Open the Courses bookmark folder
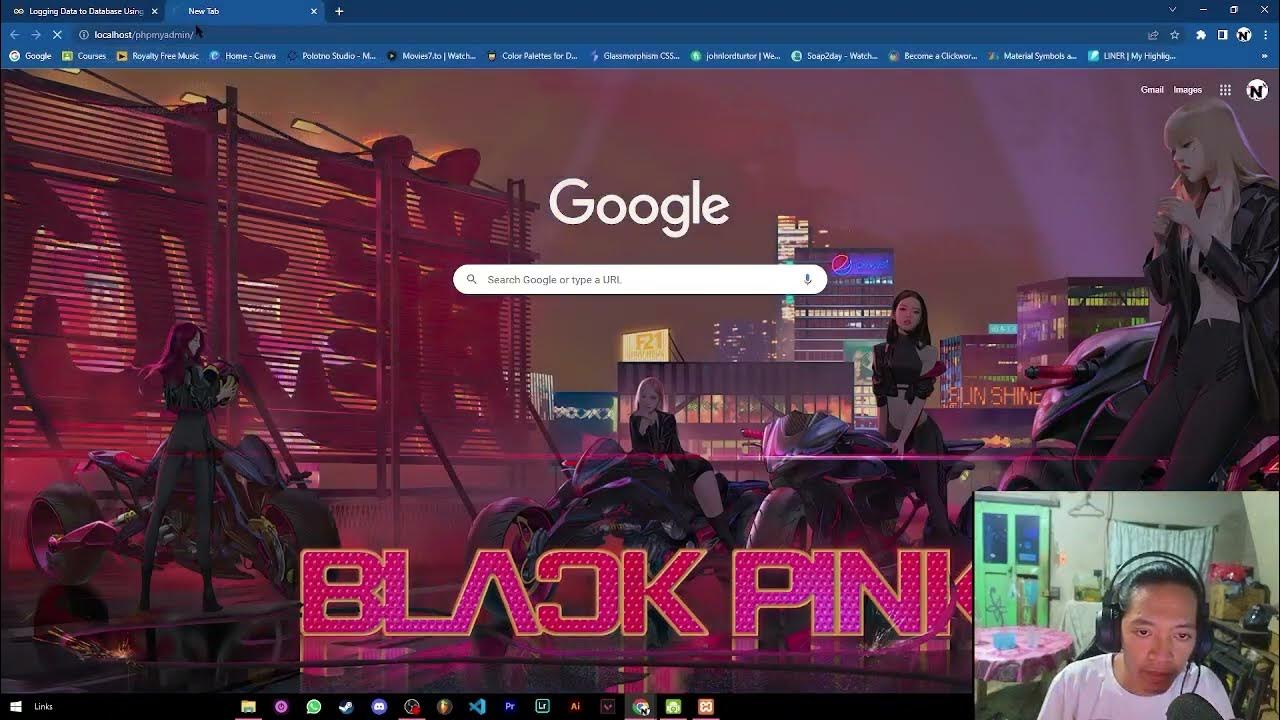 [84, 56]
